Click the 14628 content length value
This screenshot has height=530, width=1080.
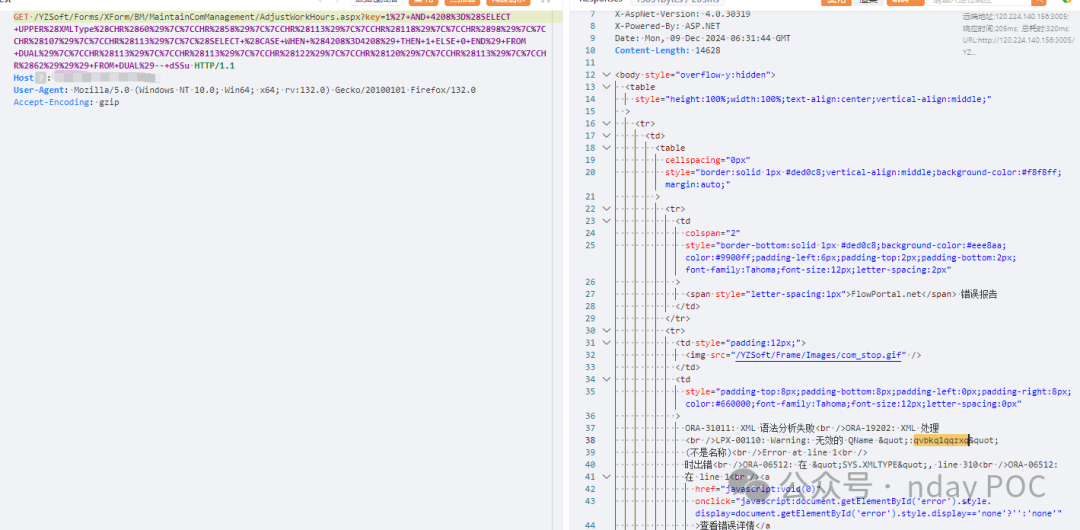coord(707,50)
